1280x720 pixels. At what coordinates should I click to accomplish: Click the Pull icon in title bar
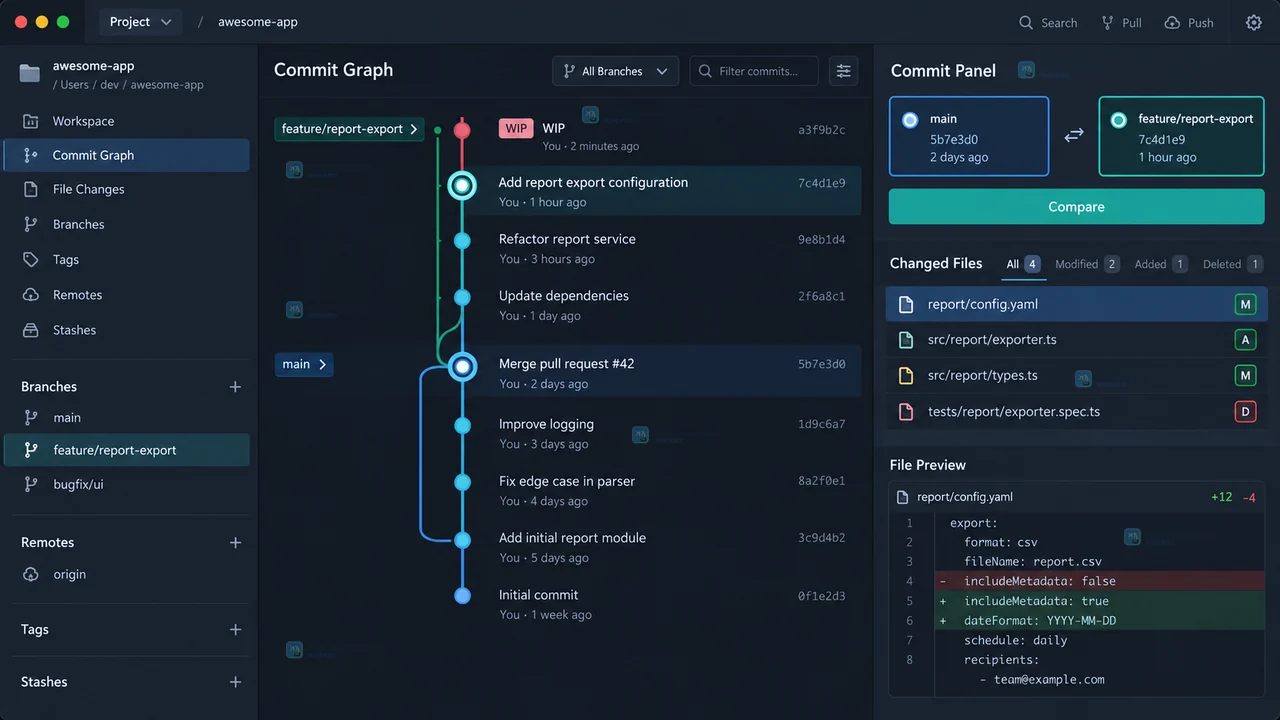1108,22
